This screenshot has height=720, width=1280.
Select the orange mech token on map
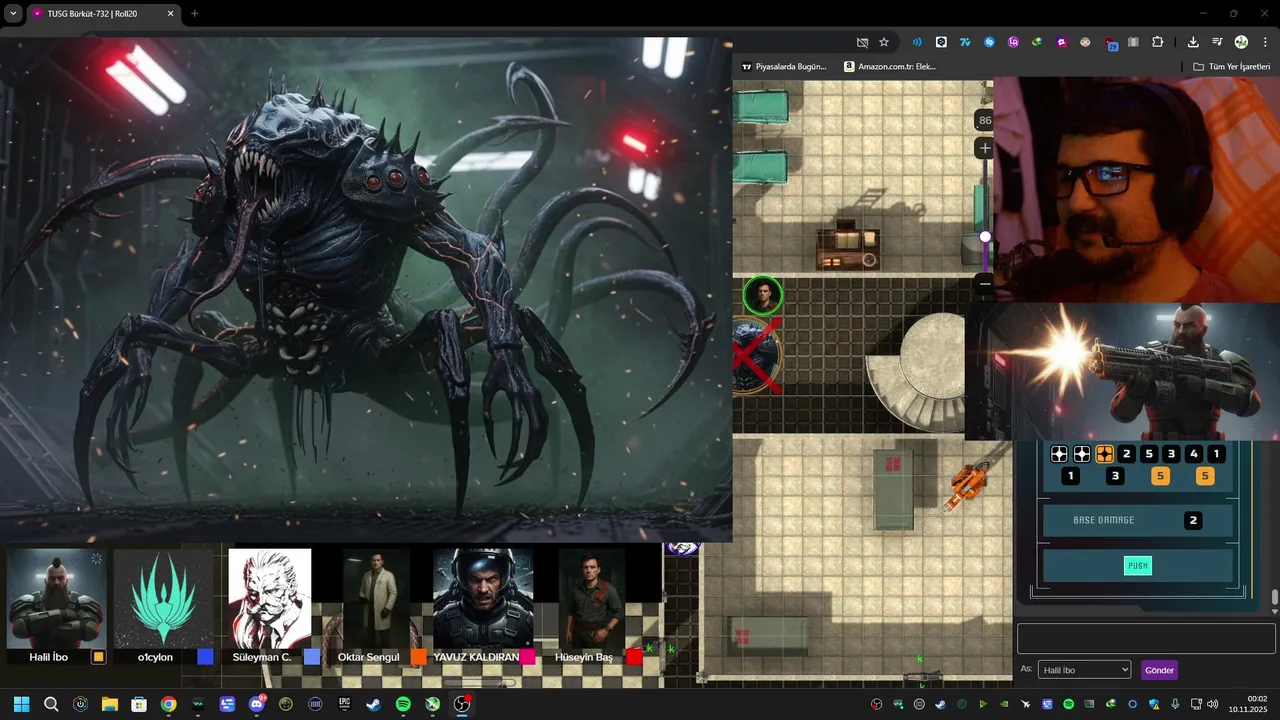click(967, 484)
